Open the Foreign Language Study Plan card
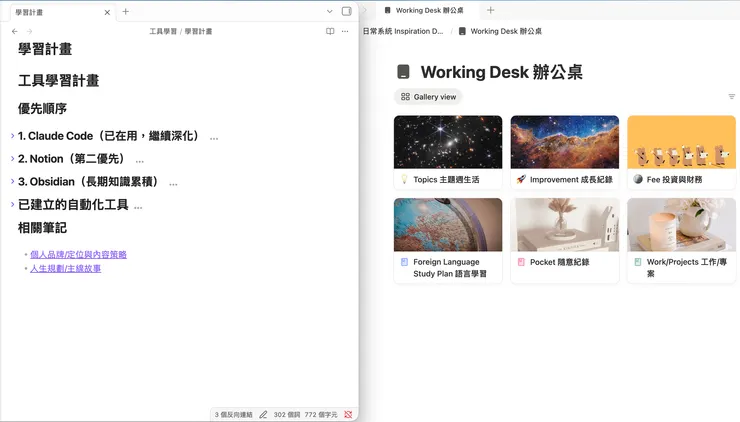This screenshot has width=740, height=422. point(448,240)
